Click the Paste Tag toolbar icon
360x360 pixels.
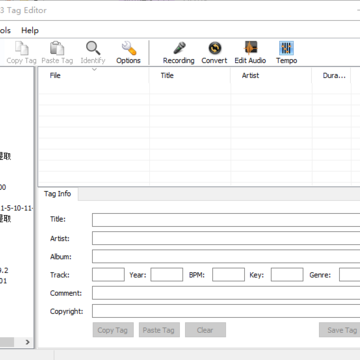tap(57, 53)
